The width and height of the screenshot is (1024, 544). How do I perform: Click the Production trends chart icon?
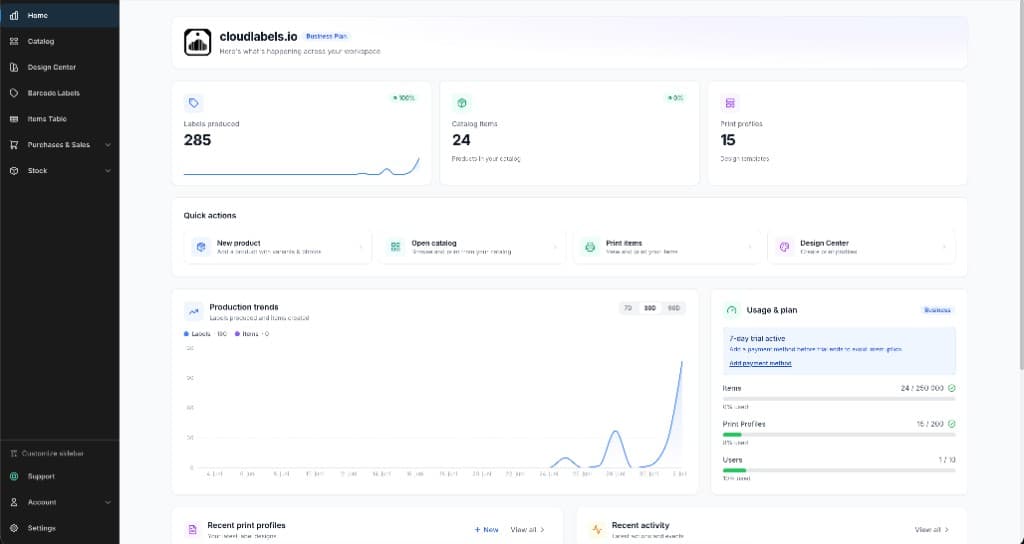(x=193, y=312)
